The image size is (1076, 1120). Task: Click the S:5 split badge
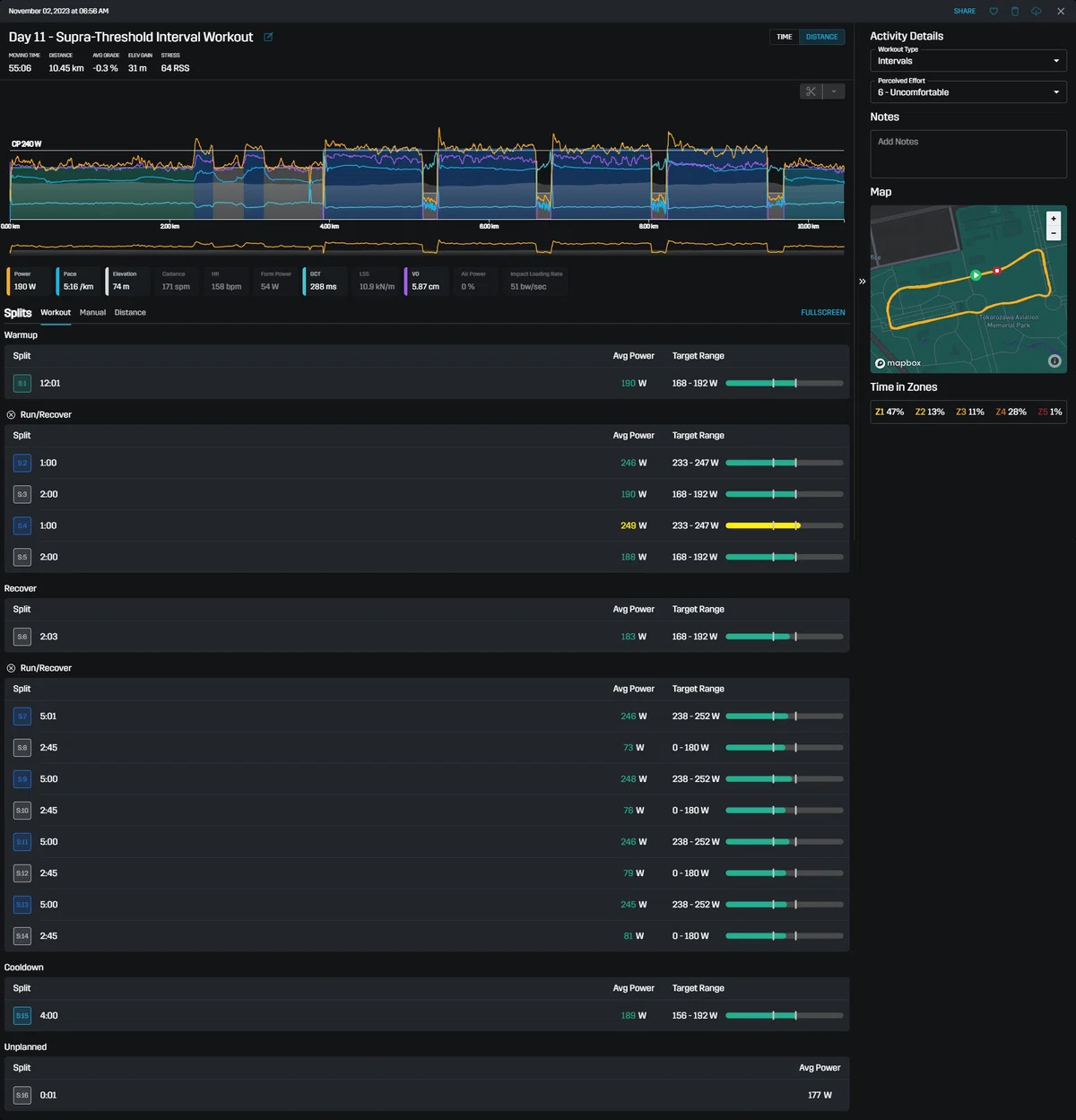point(22,557)
